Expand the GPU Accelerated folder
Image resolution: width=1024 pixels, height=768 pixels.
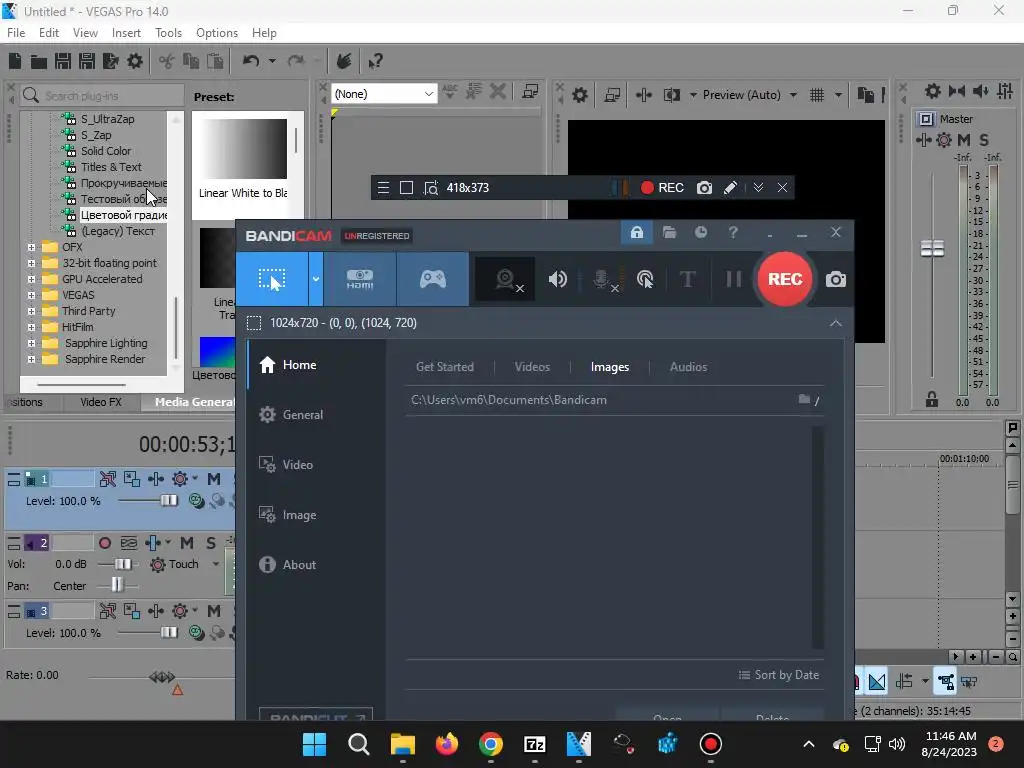coord(31,280)
